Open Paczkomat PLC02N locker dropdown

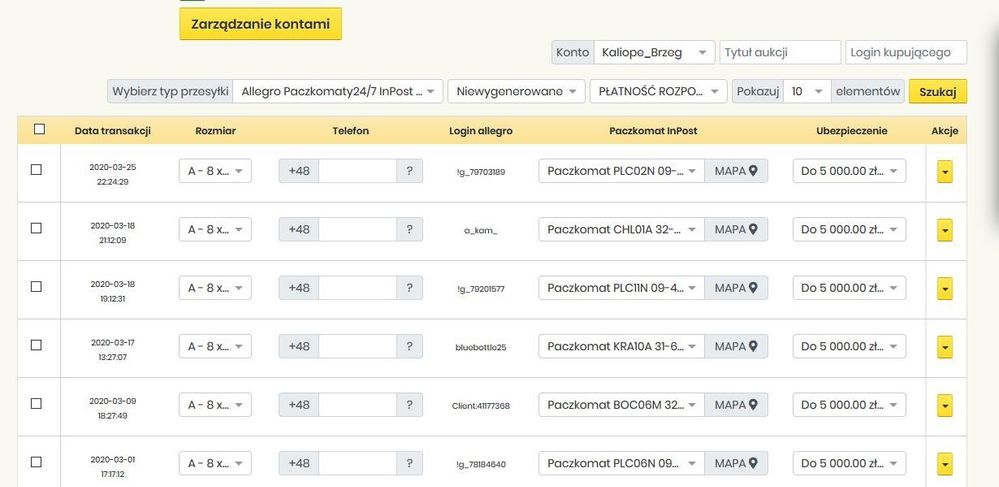point(621,171)
